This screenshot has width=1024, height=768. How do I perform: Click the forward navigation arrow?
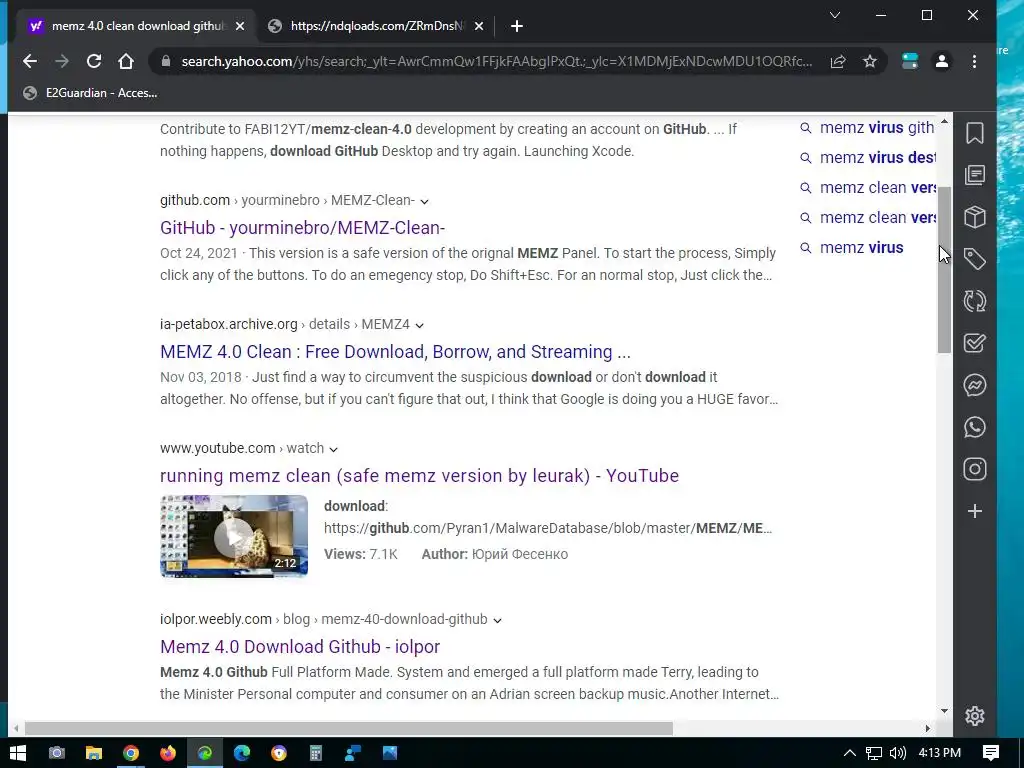tap(62, 61)
